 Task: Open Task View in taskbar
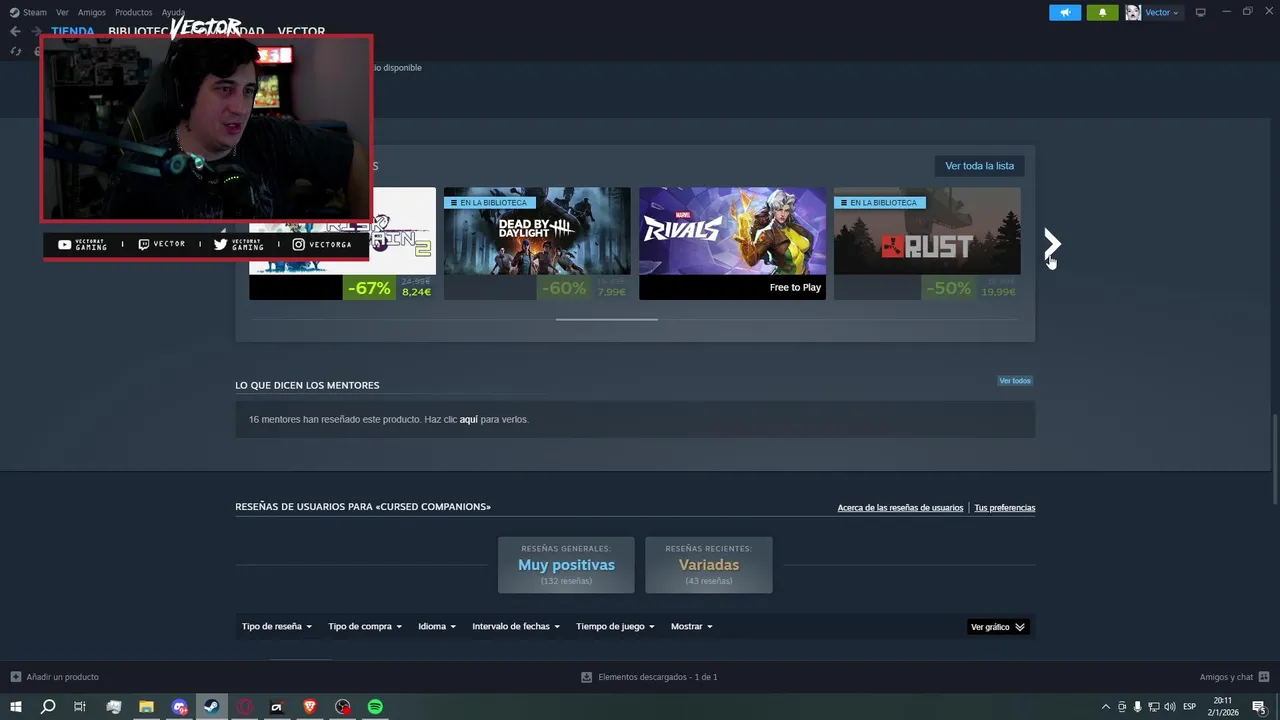80,707
